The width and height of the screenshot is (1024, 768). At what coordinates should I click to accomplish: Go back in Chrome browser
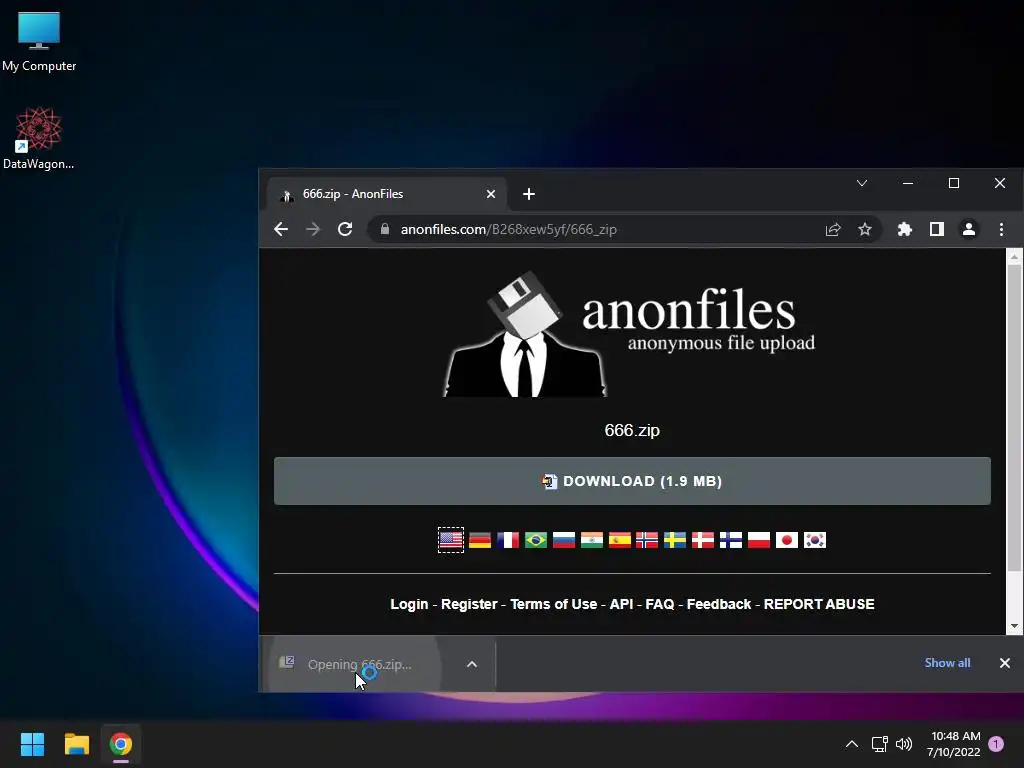[x=281, y=229]
